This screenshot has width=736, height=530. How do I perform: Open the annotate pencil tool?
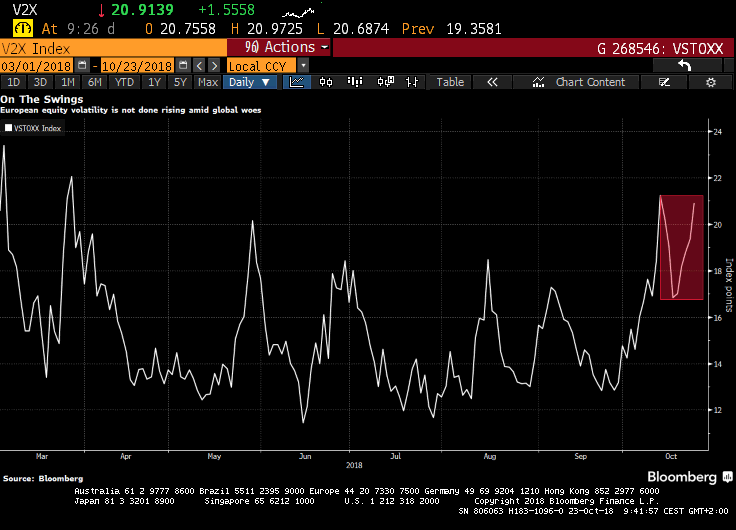(664, 82)
